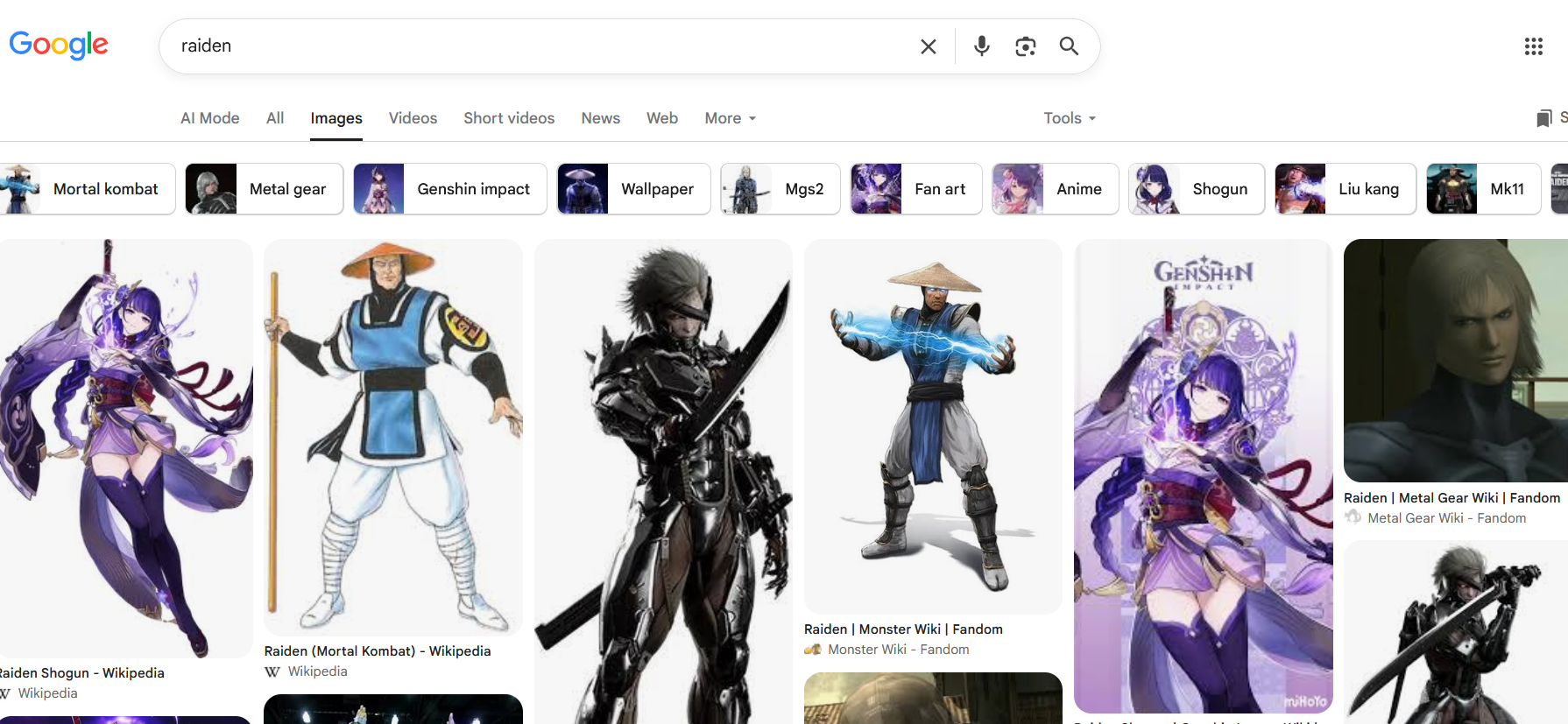Switch to the AI Mode tab
1568x724 pixels.
210,118
